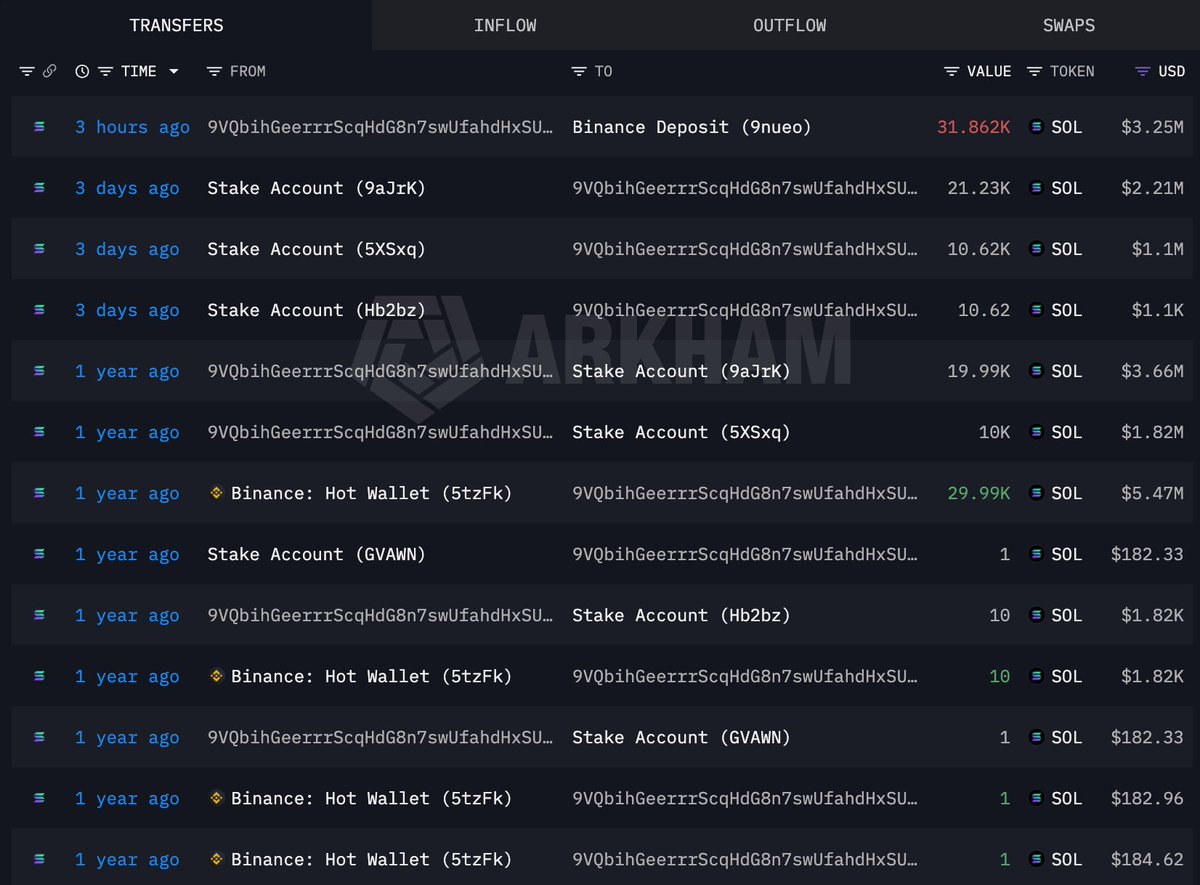Image resolution: width=1200 pixels, height=885 pixels.
Task: Open the TO column filter
Action: [x=579, y=71]
